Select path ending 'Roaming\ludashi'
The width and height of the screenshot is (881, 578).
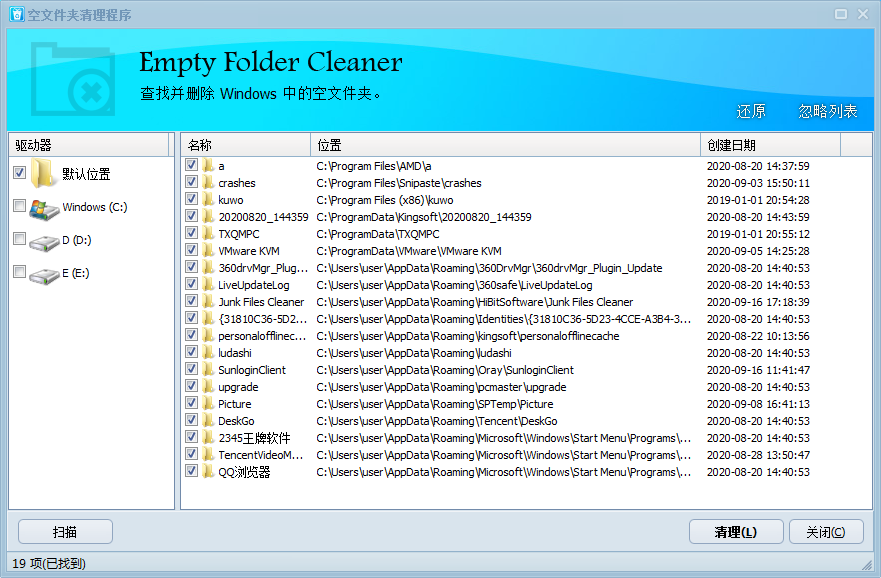[414, 353]
